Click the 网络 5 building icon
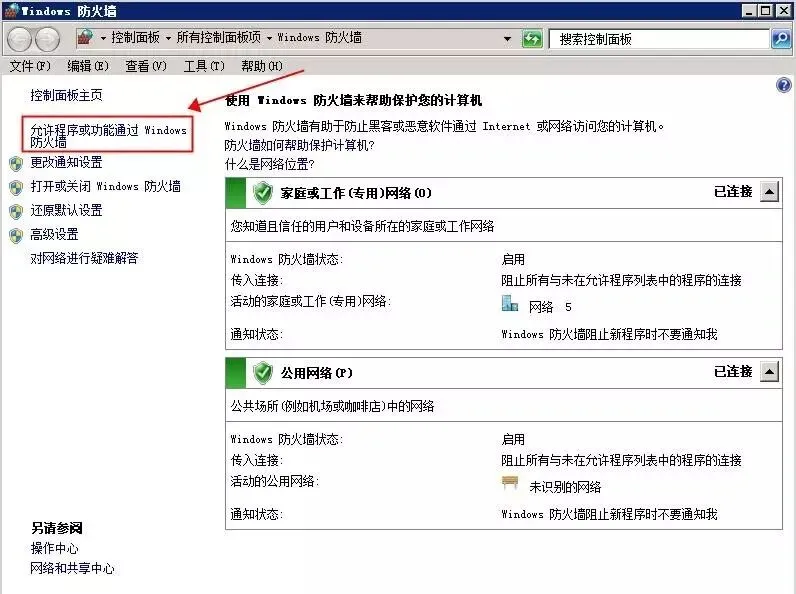 pos(510,303)
